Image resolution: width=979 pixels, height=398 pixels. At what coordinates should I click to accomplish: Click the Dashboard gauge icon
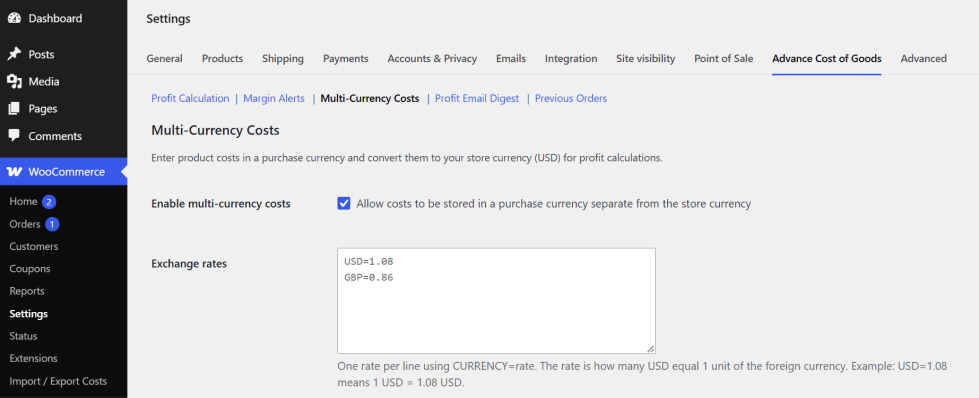click(x=14, y=19)
